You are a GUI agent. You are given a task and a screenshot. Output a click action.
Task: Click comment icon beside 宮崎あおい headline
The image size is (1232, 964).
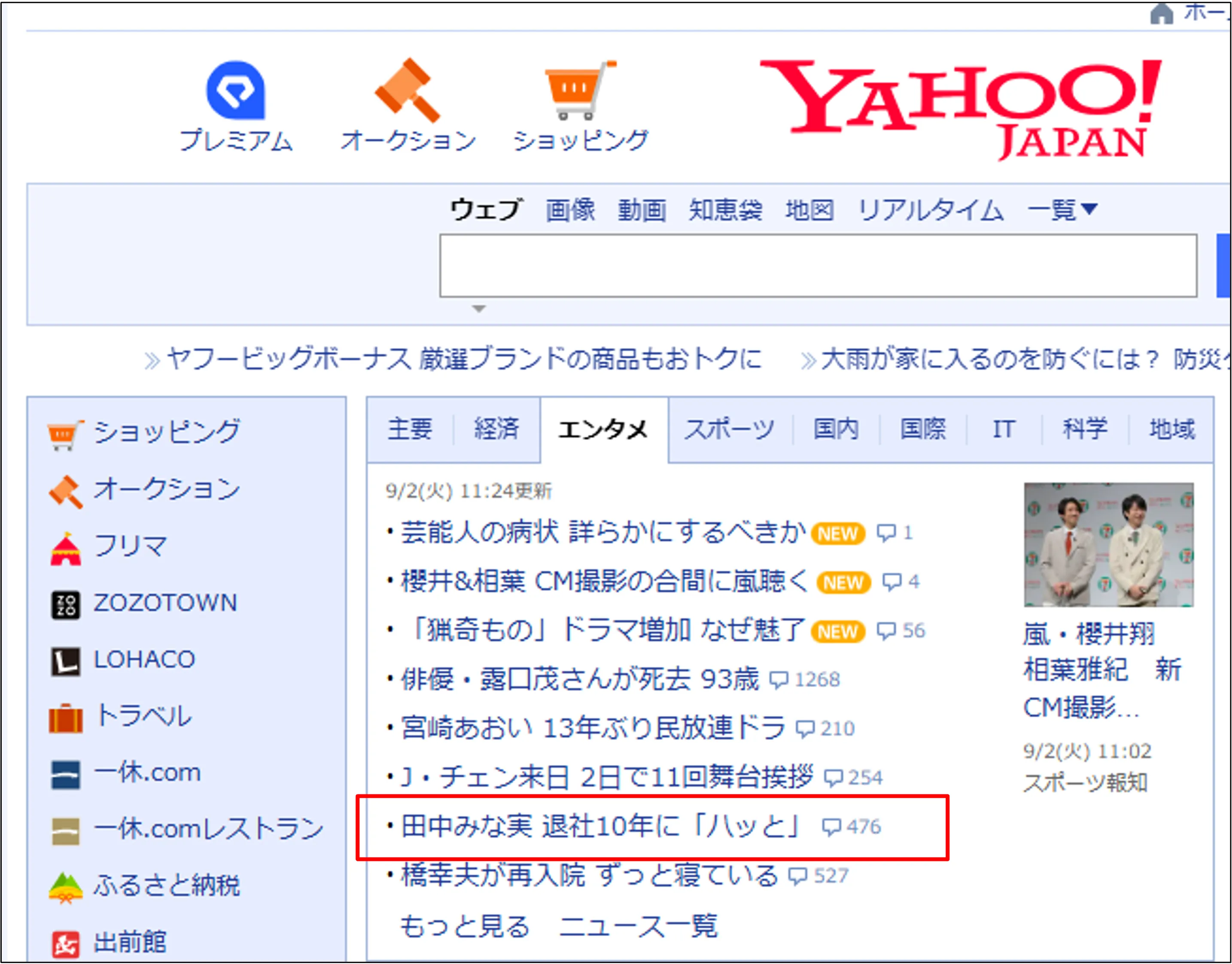[805, 729]
